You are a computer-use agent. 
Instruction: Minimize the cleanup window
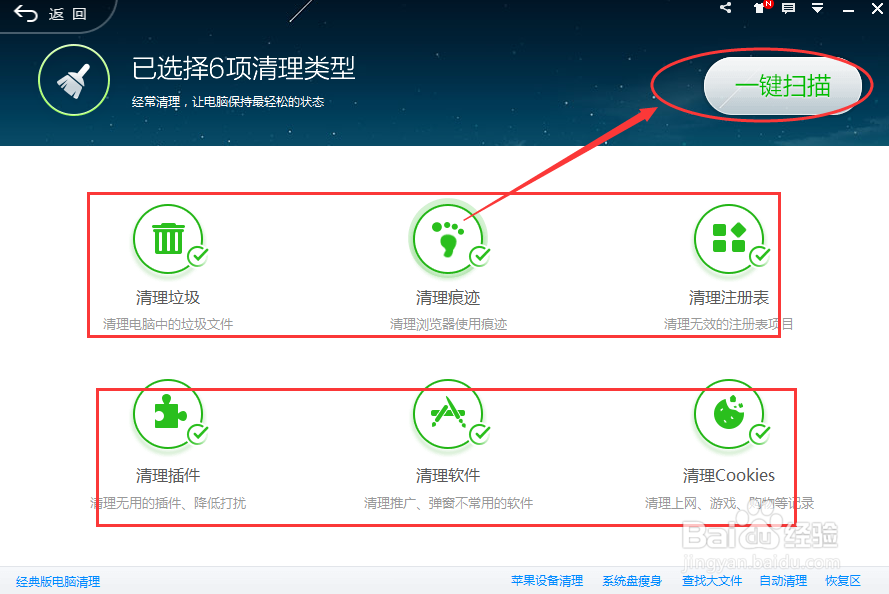(x=848, y=10)
